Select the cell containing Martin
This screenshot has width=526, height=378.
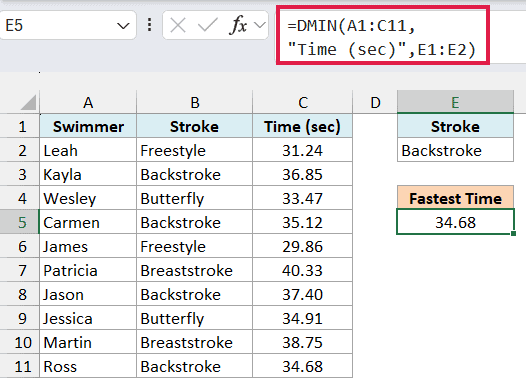coord(88,342)
